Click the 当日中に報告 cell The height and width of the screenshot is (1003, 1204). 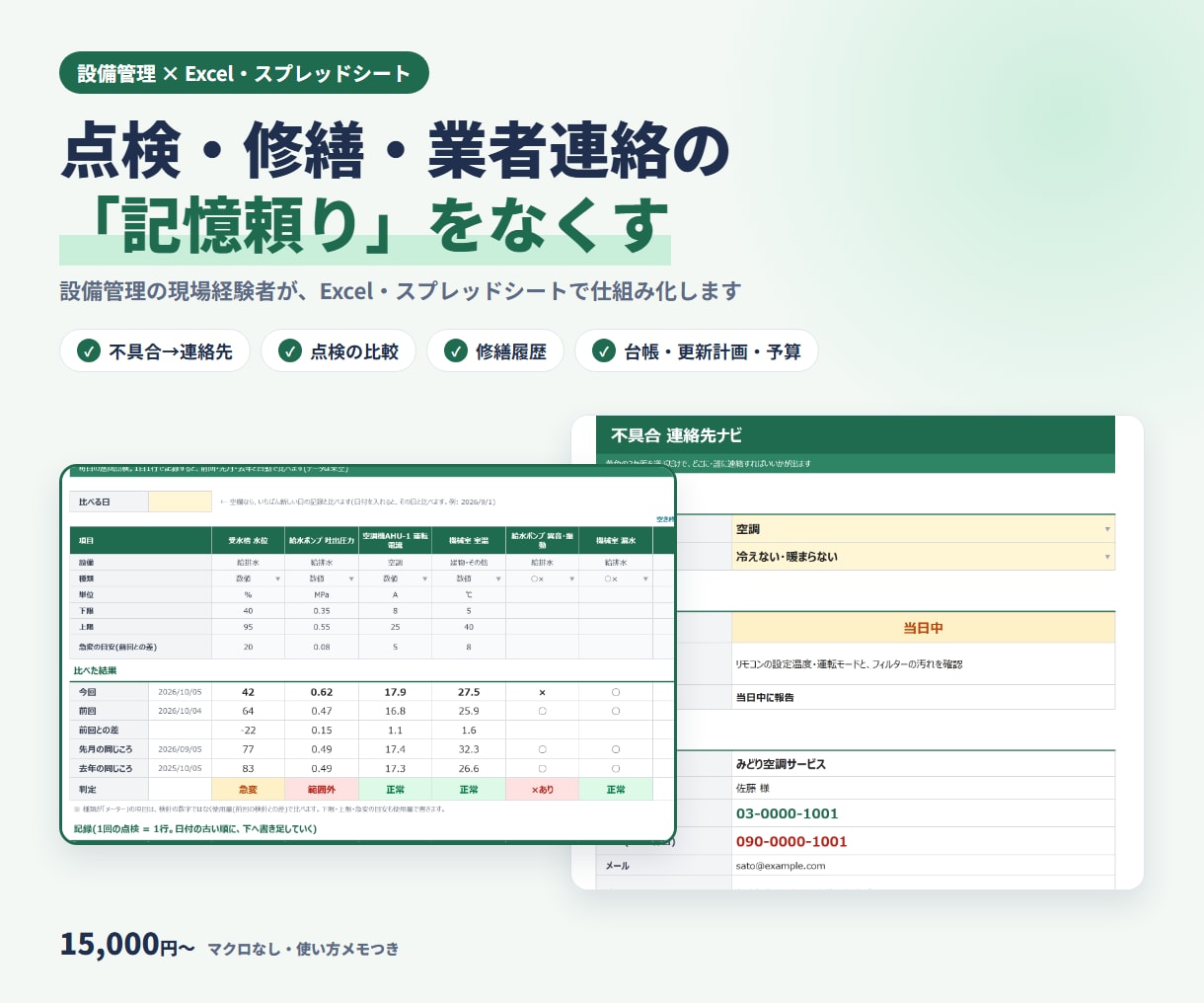click(x=923, y=697)
